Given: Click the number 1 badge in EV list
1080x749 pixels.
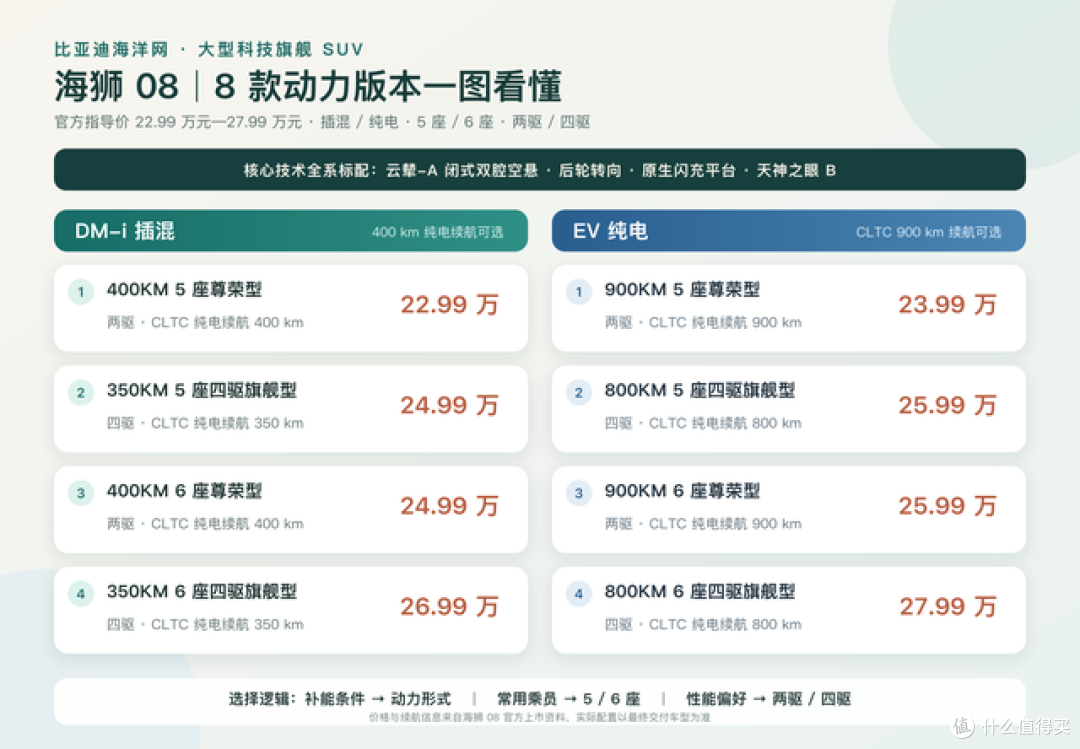Looking at the screenshot, I should pyautogui.click(x=579, y=291).
